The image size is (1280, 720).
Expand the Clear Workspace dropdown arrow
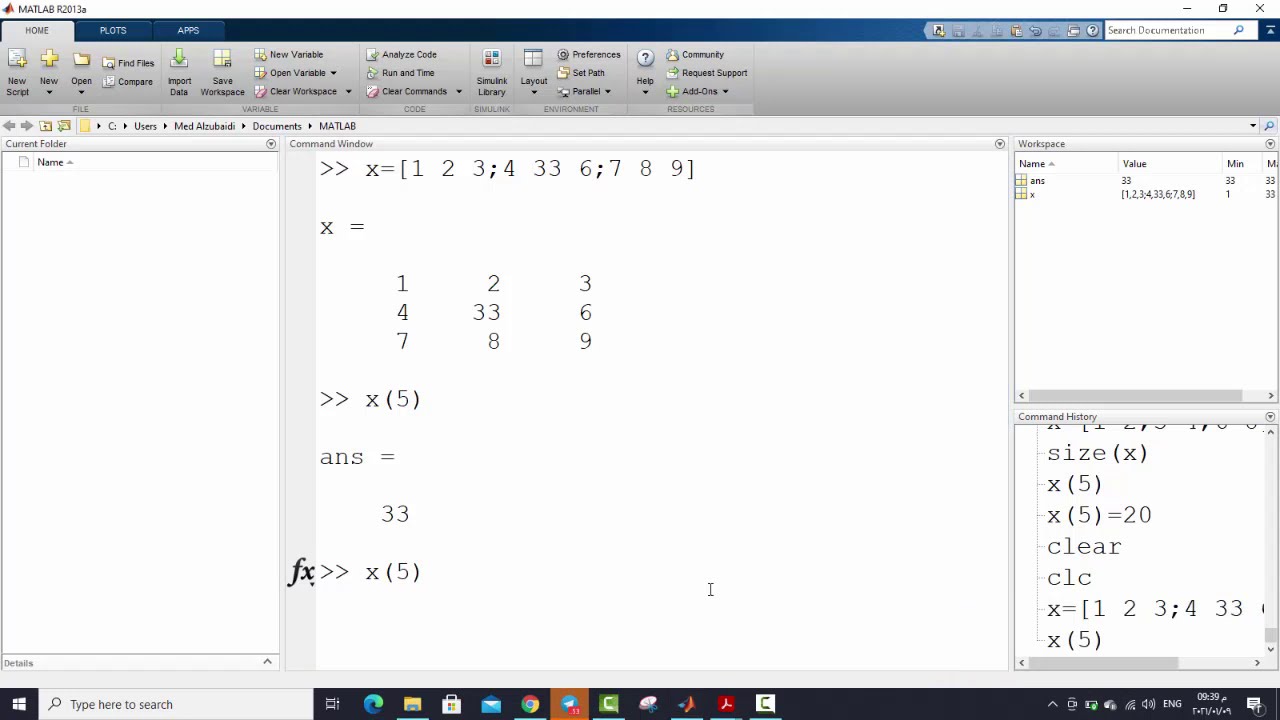348,92
